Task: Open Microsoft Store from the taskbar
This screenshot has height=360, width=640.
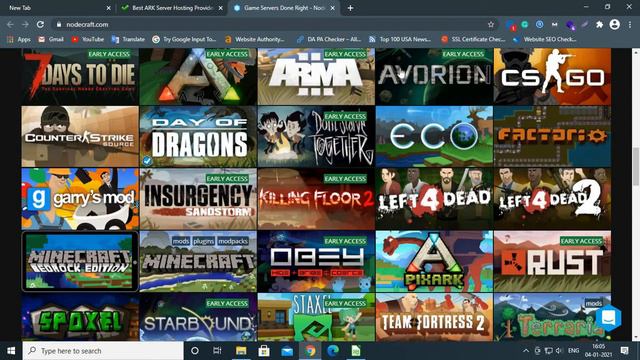Action: tap(264, 351)
